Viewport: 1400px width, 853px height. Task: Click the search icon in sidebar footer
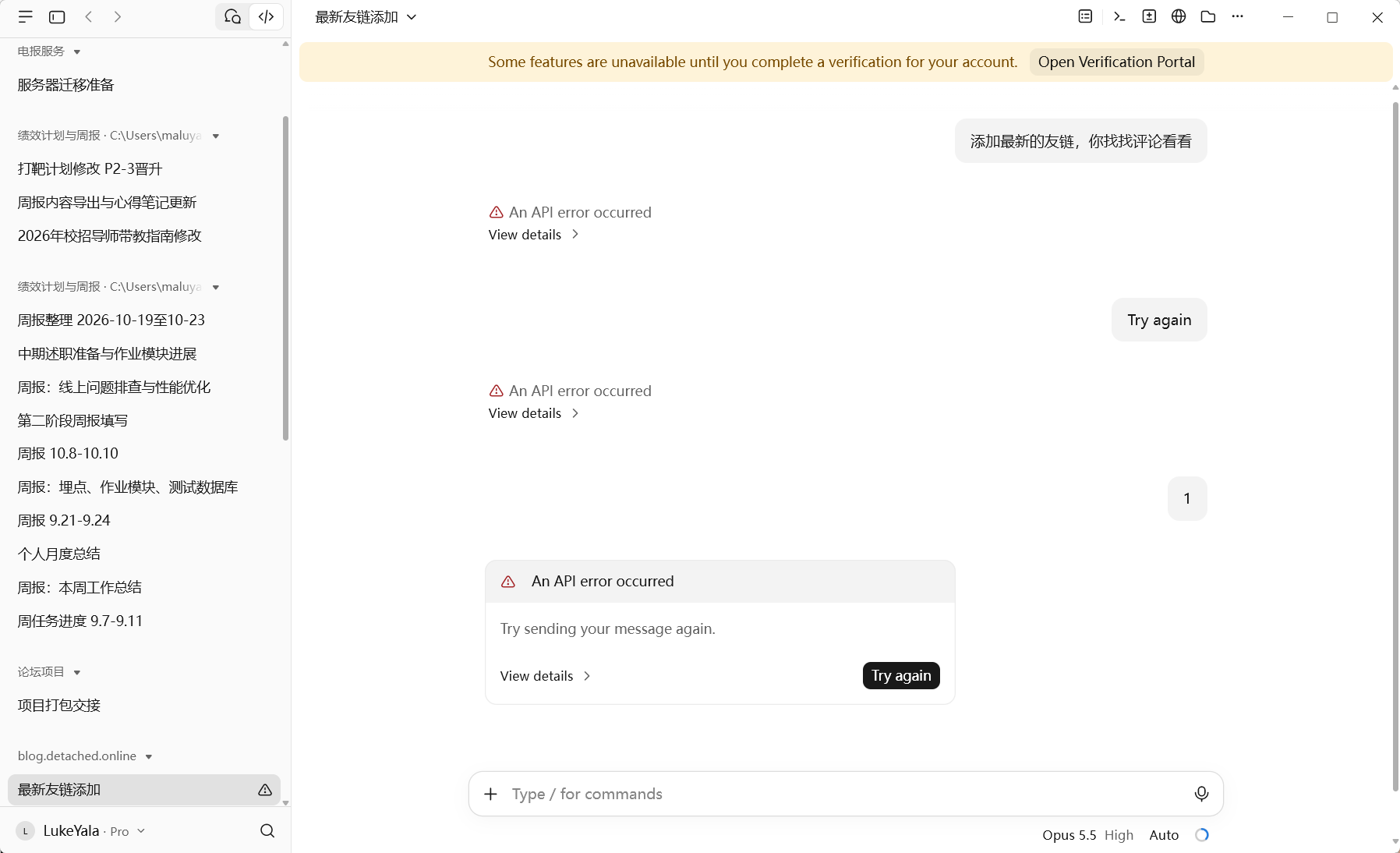pos(267,830)
